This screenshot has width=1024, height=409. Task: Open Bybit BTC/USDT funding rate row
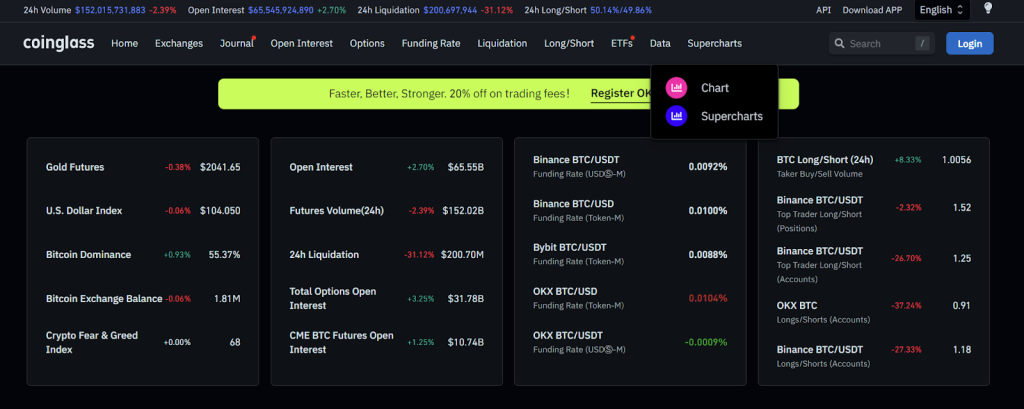pos(630,254)
